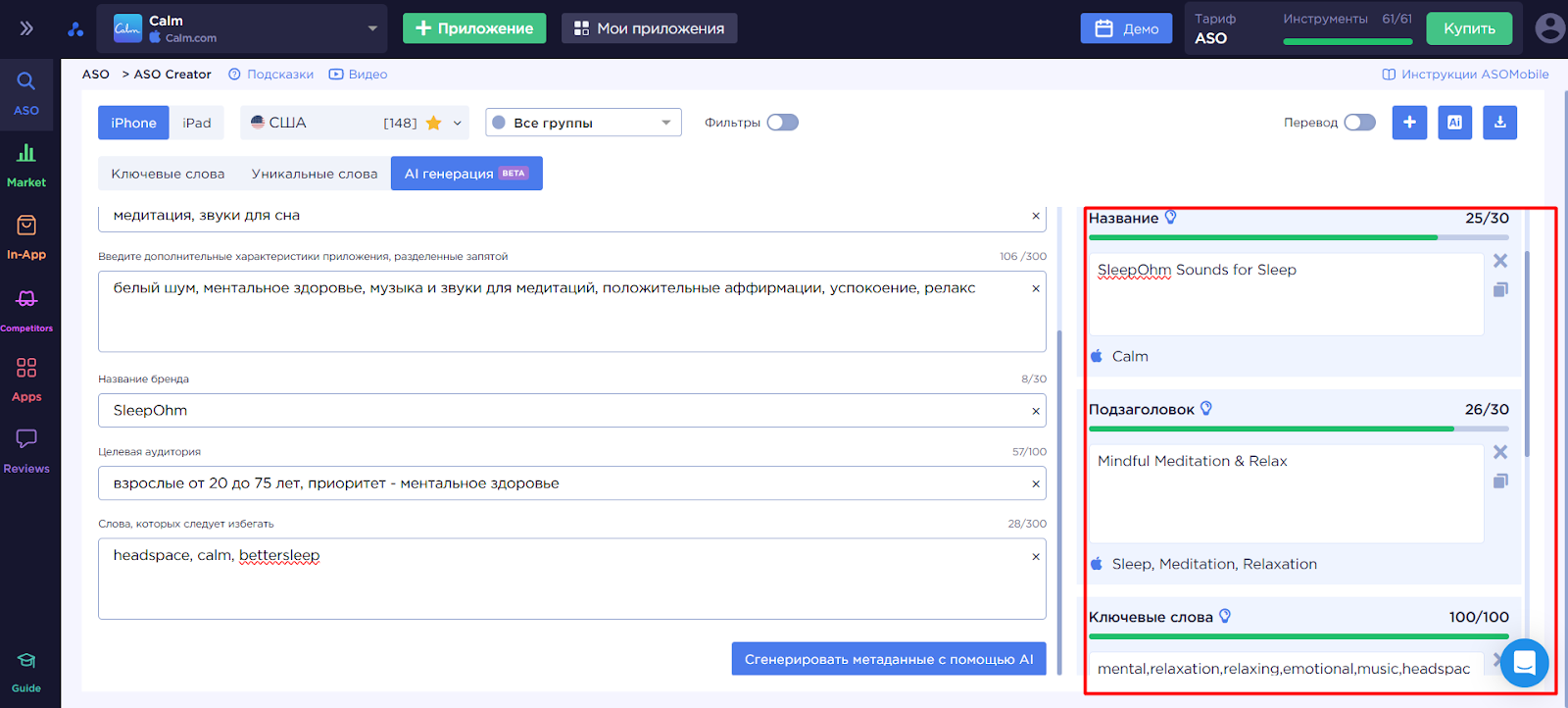Click the favorite star next to США
The height and width of the screenshot is (708, 1568).
[x=433, y=123]
